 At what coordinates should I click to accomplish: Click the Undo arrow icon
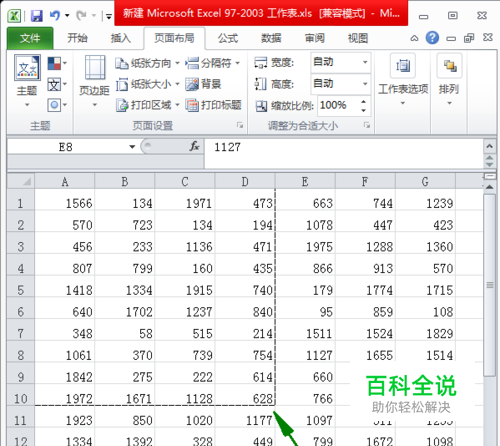click(54, 15)
